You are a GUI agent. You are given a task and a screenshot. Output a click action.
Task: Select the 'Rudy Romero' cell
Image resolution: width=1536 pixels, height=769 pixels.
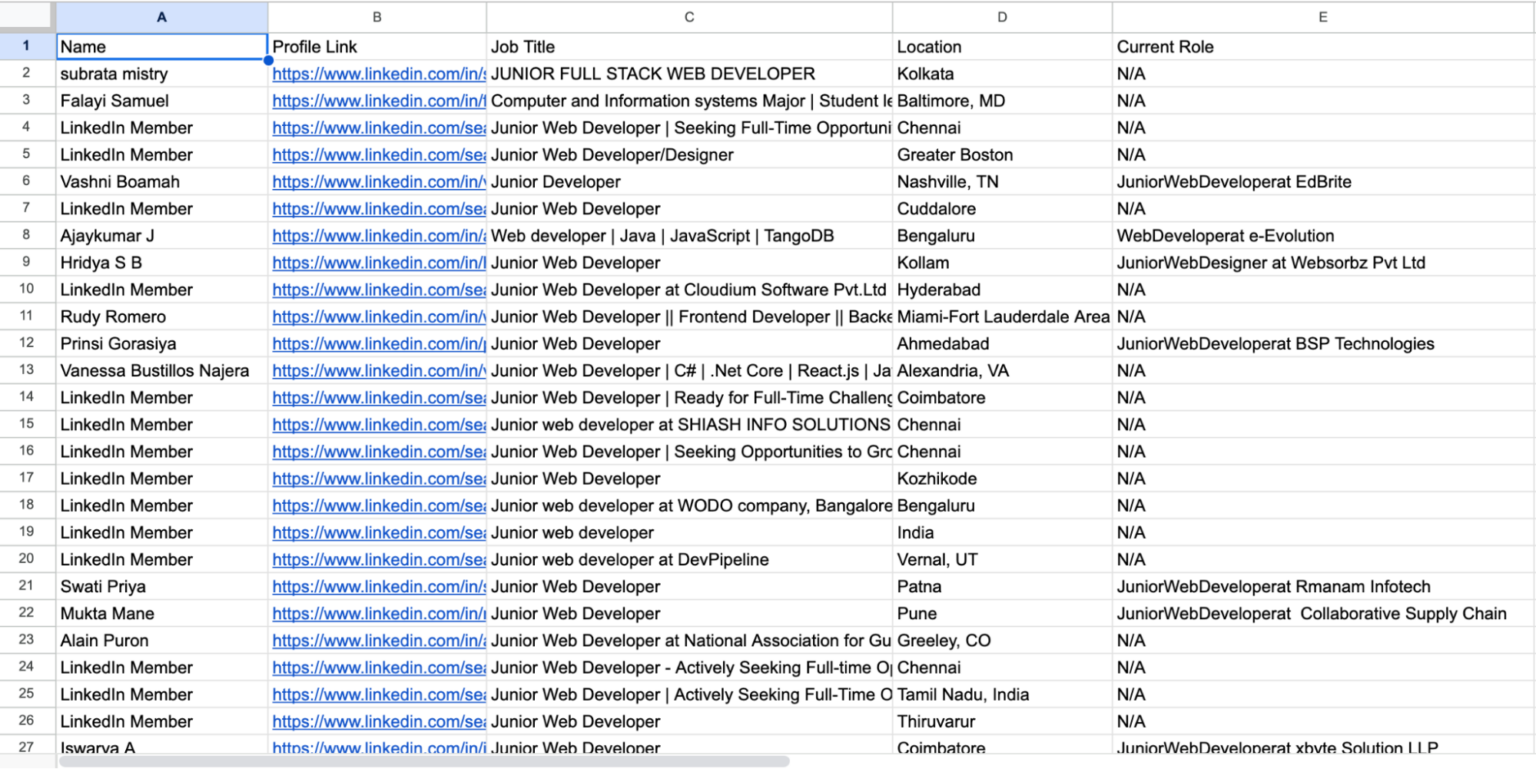pyautogui.click(x=162, y=316)
